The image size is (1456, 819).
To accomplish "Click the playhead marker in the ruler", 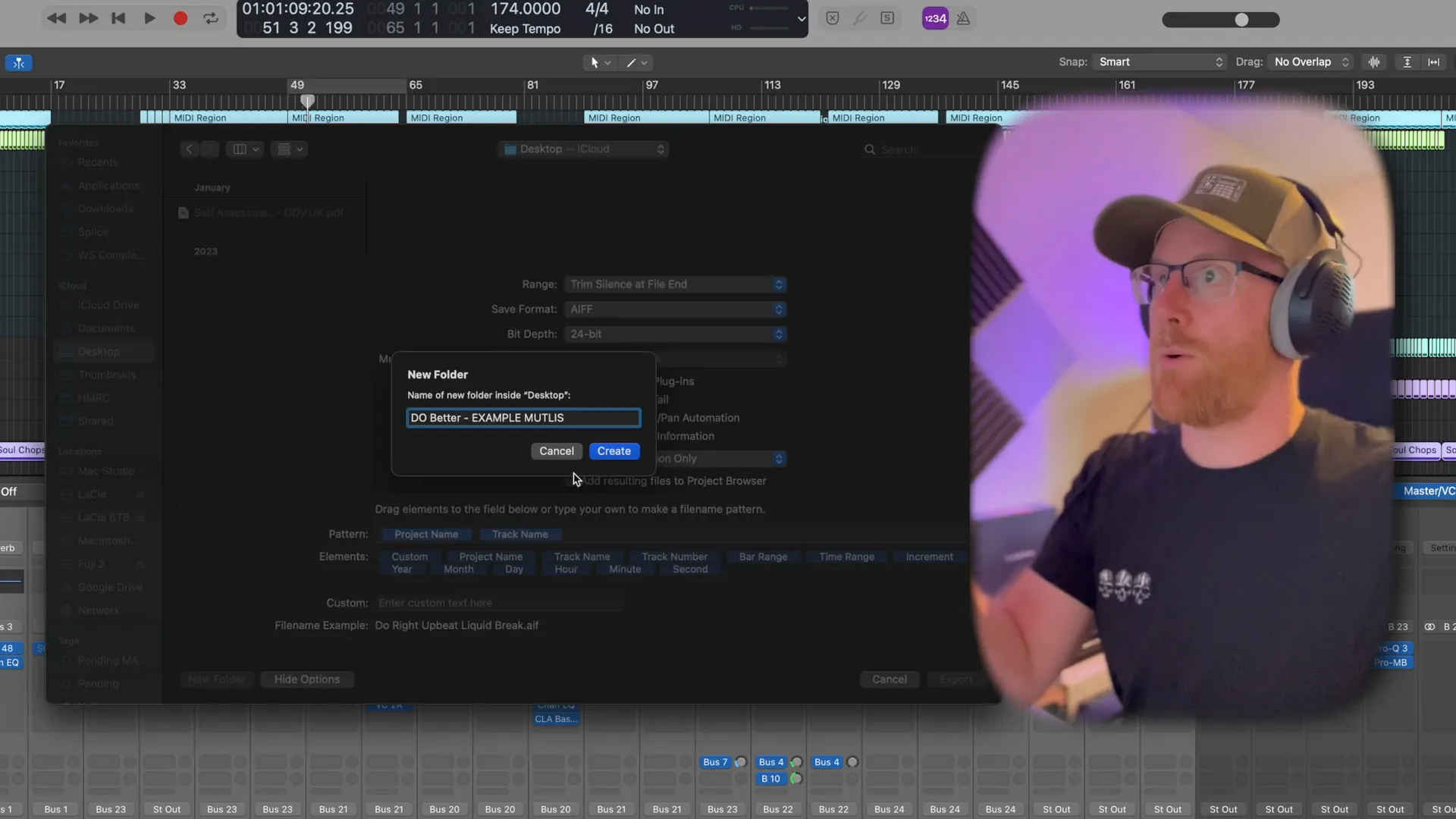I will click(307, 100).
